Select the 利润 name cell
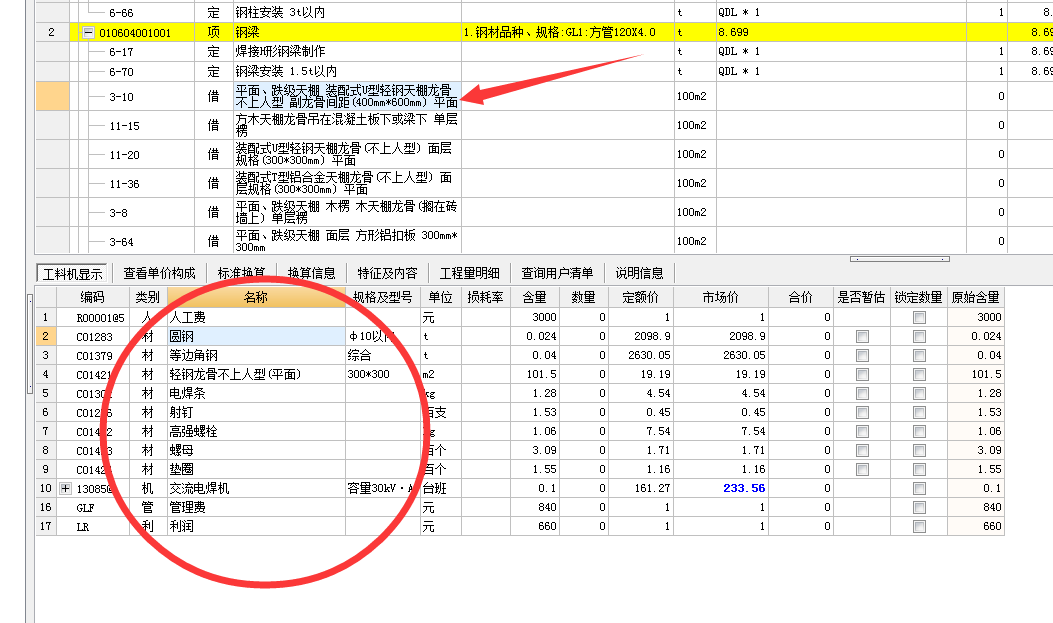This screenshot has height=623, width=1053. 257,526
